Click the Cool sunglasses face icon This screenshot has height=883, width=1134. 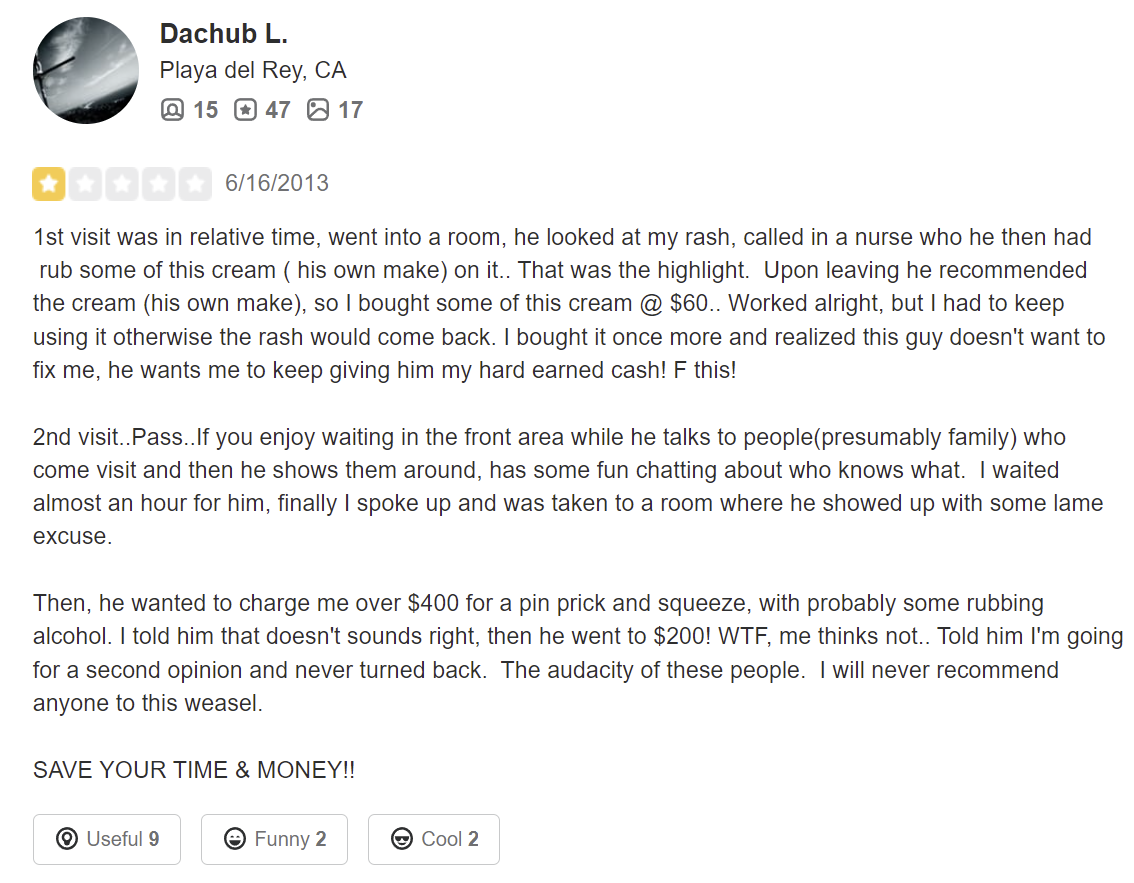401,839
